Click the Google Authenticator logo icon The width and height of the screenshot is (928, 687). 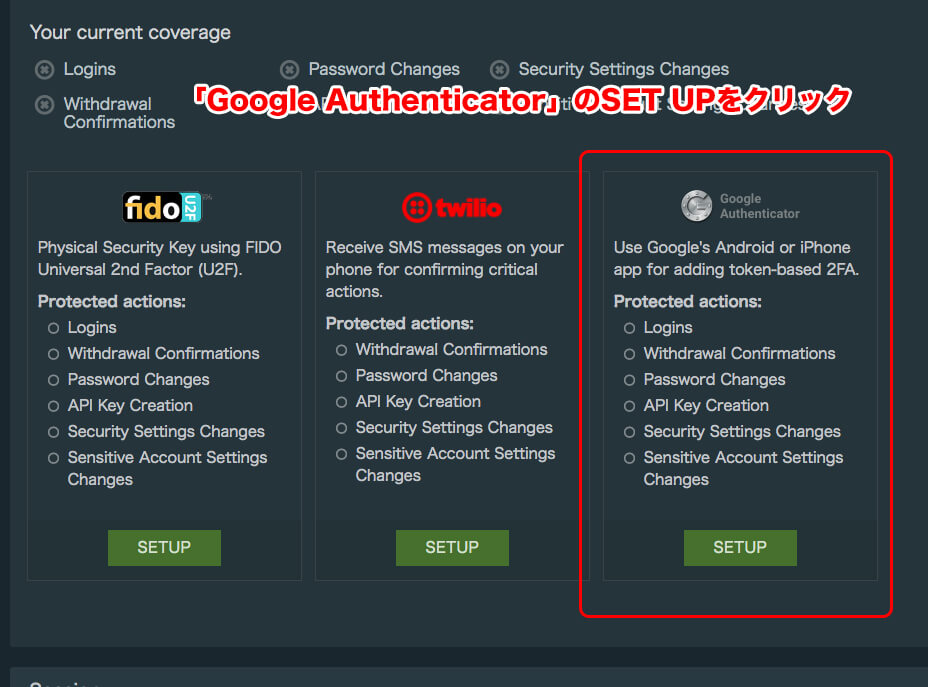(x=697, y=206)
